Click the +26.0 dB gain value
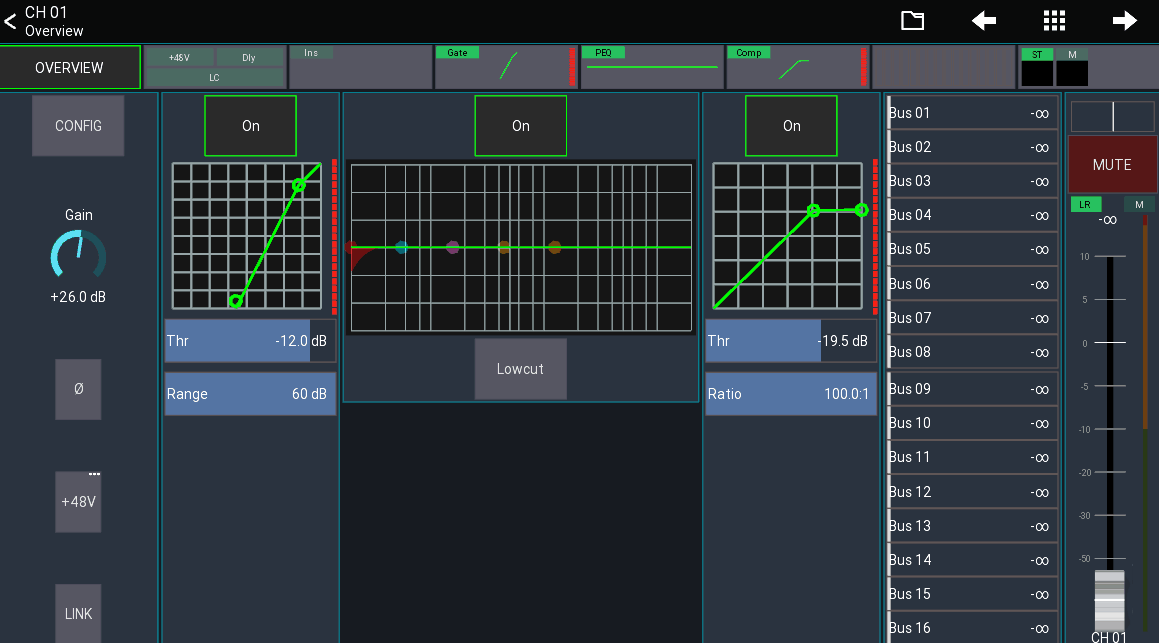The image size is (1159, 643). (x=78, y=297)
